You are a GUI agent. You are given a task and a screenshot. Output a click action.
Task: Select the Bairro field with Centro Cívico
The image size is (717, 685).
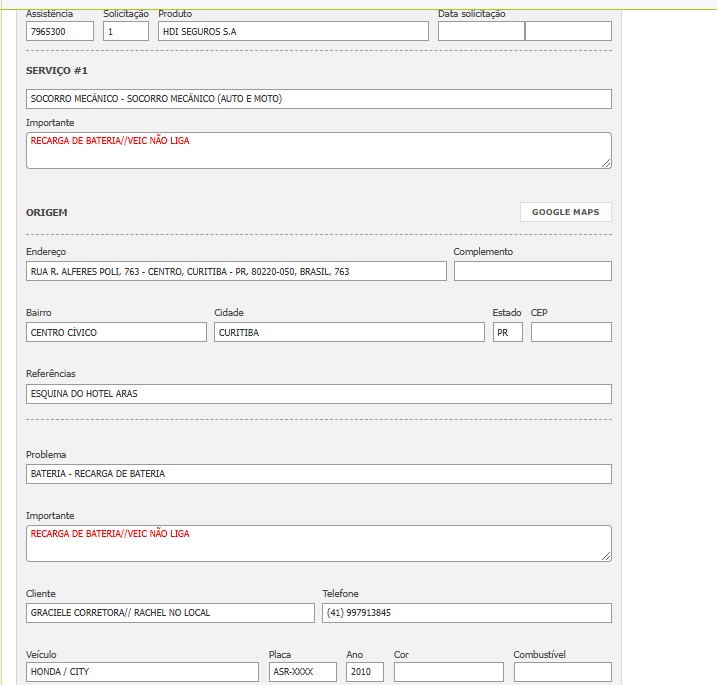(116, 332)
